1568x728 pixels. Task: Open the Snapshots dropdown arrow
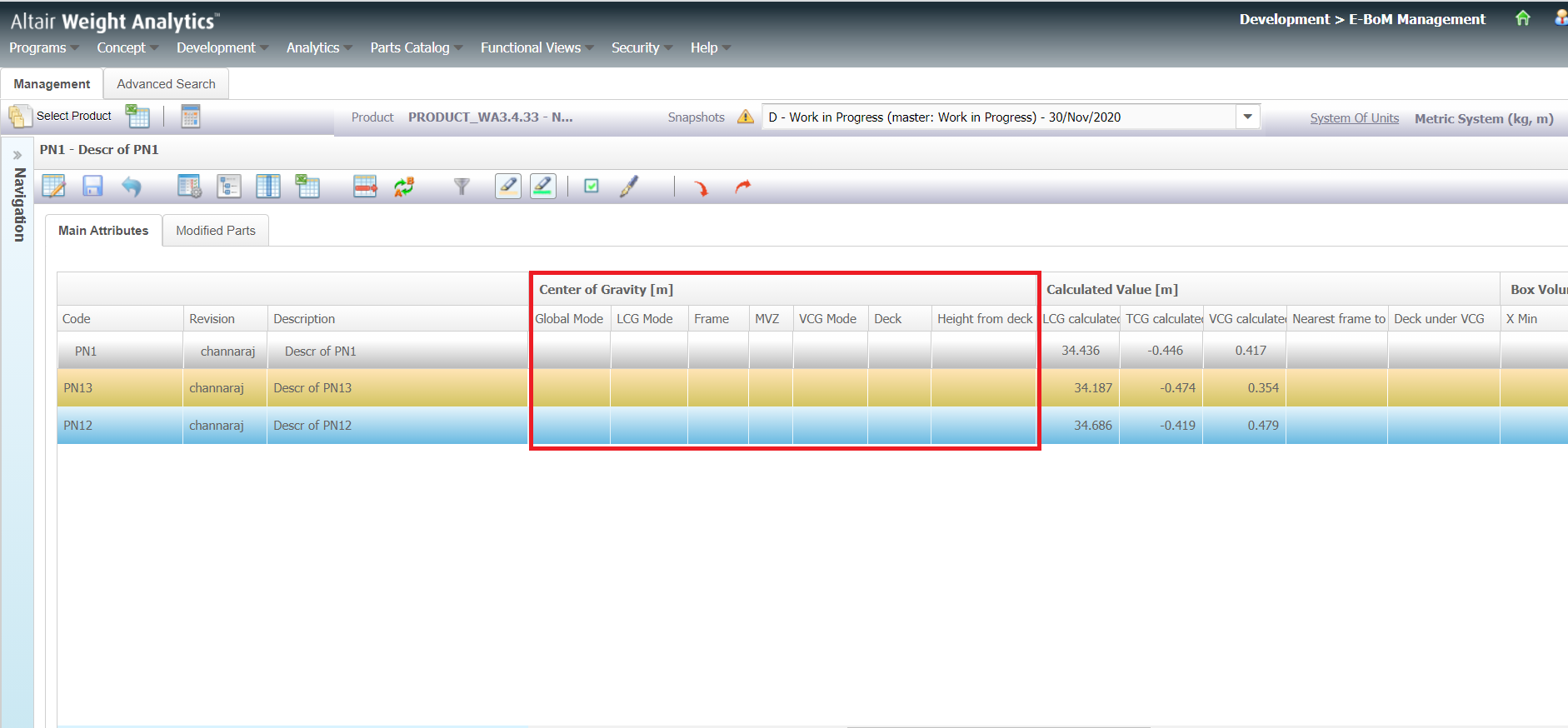pos(1247,117)
